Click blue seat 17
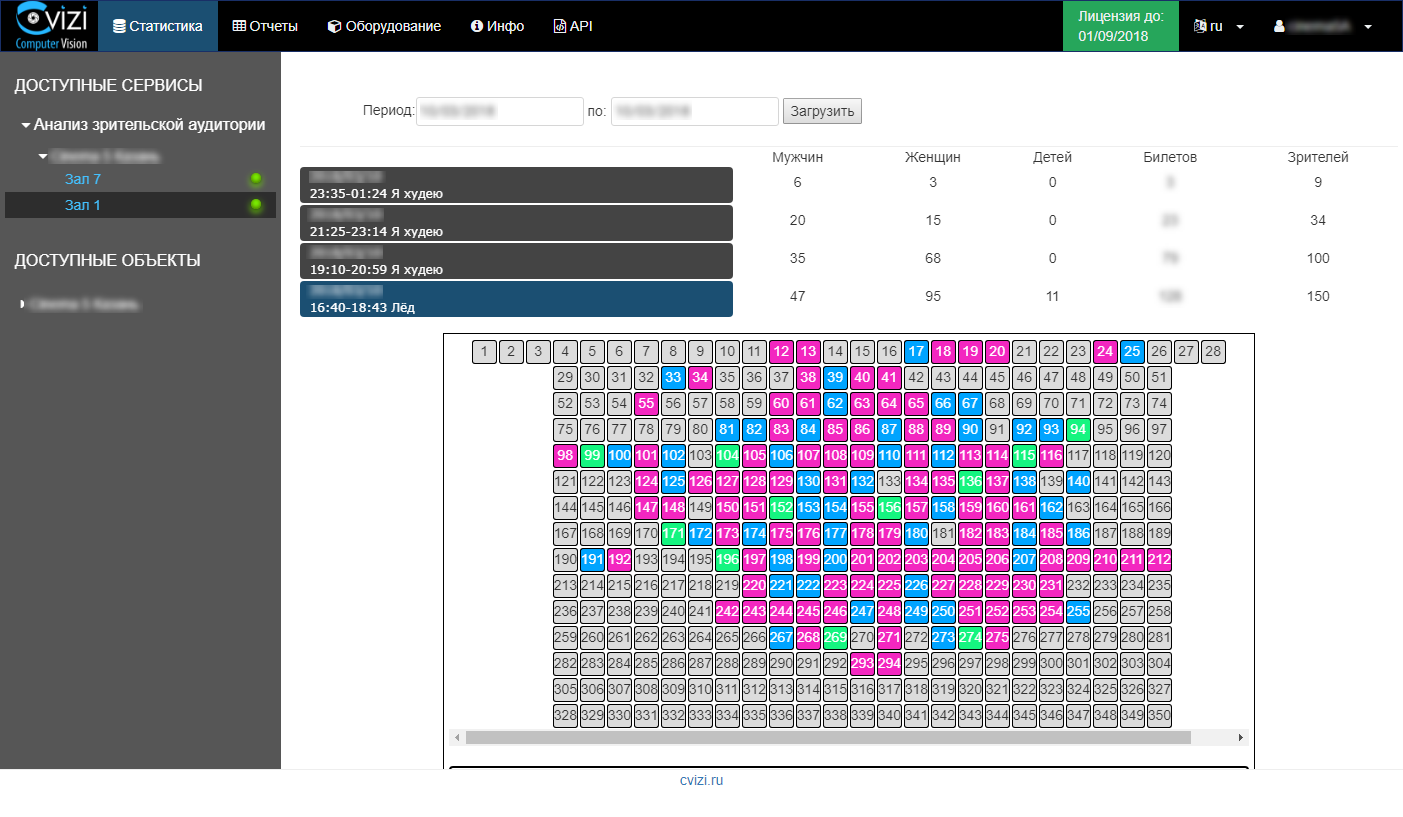Viewport: 1403px width, 817px height. 916,351
